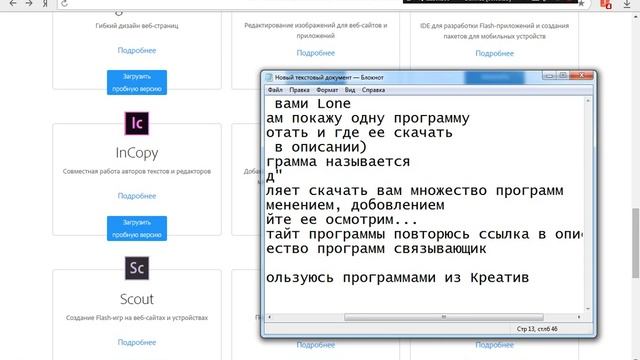Screen dimensions: 640x360
Task: Open the Вид menu in Notepad
Action: click(x=350, y=90)
